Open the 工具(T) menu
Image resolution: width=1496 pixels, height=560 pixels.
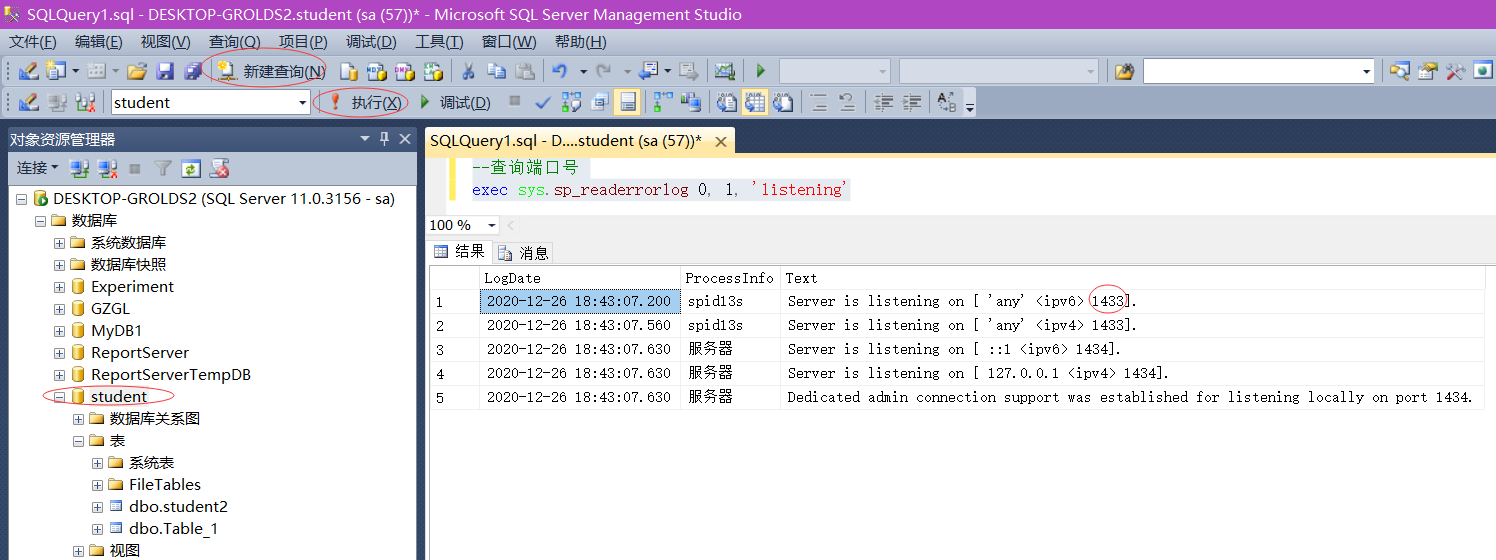click(x=439, y=41)
